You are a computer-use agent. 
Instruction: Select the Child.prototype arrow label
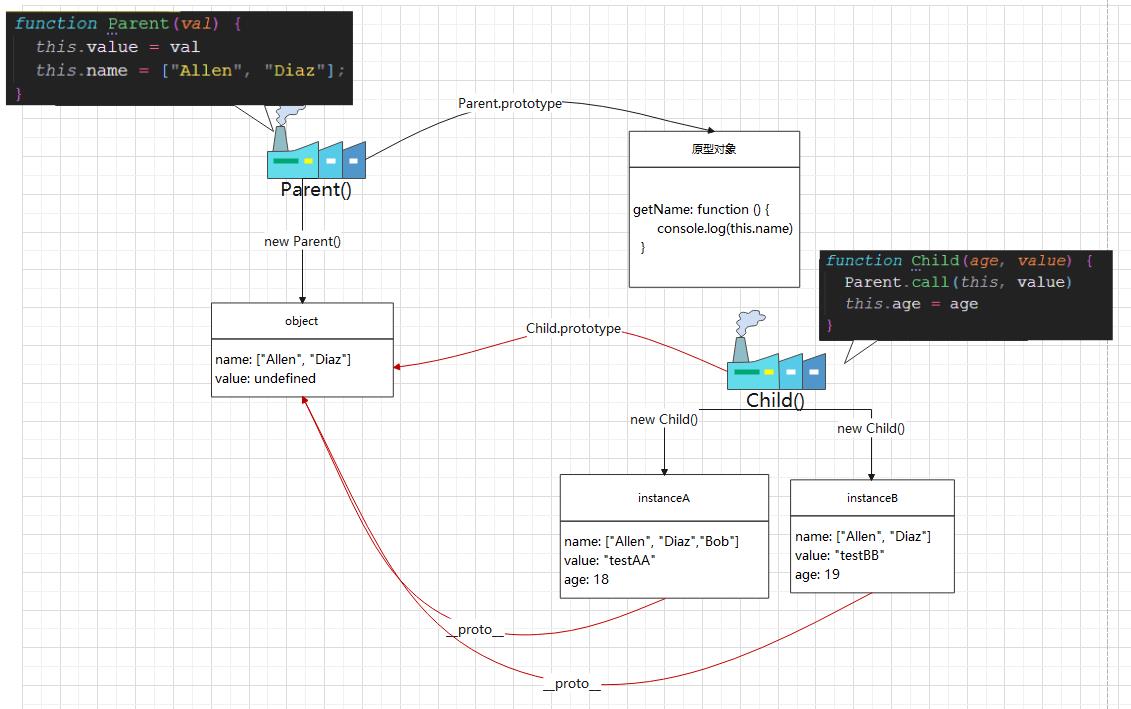[573, 329]
